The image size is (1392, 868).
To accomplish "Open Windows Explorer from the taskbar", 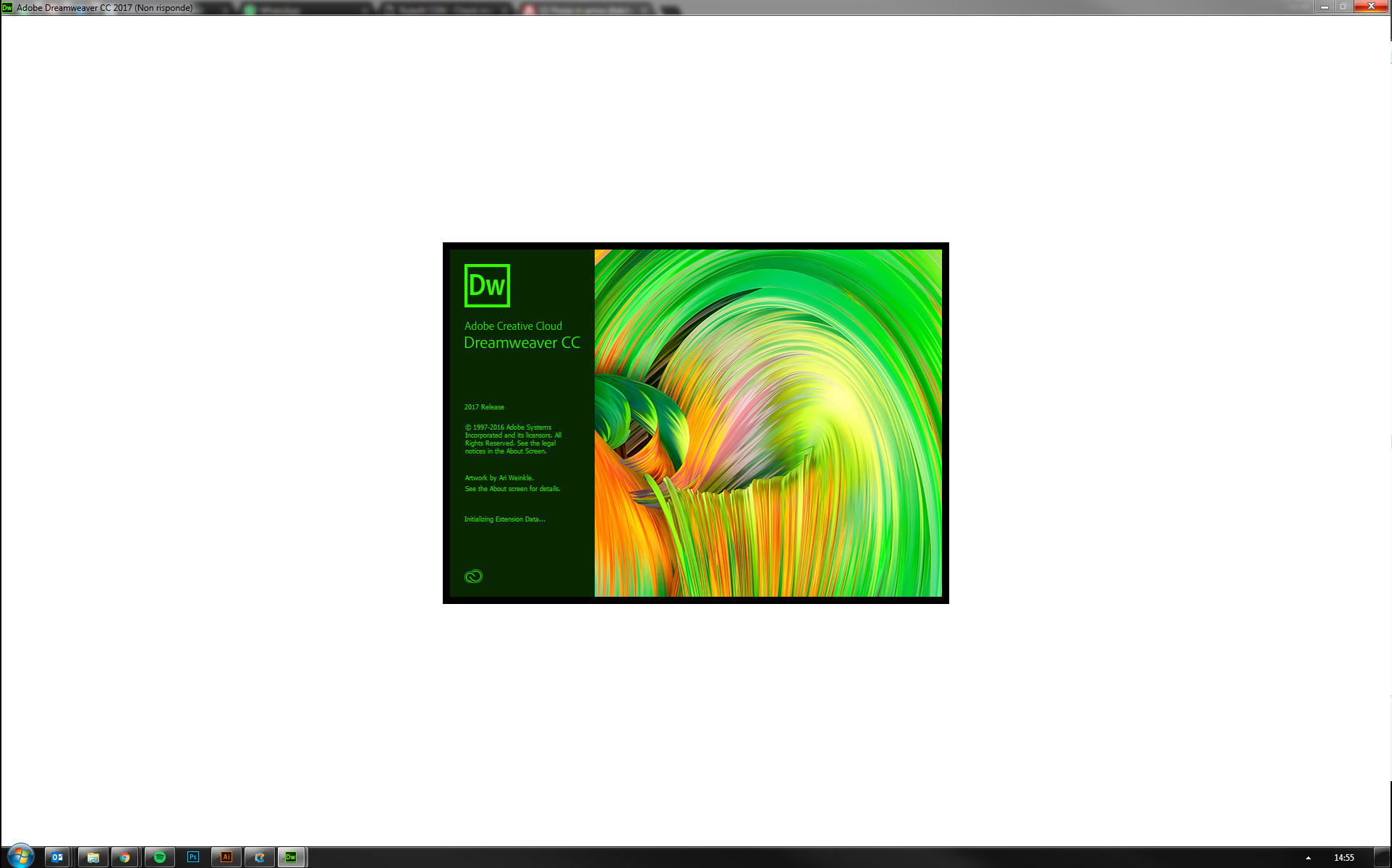I will pyautogui.click(x=93, y=856).
